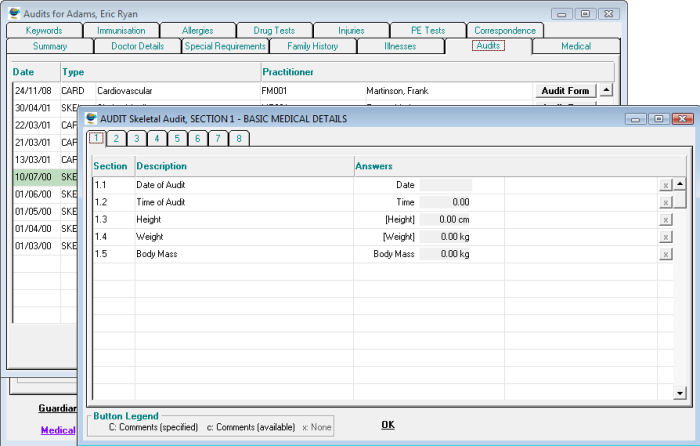Switch to section tab 6

(197, 138)
